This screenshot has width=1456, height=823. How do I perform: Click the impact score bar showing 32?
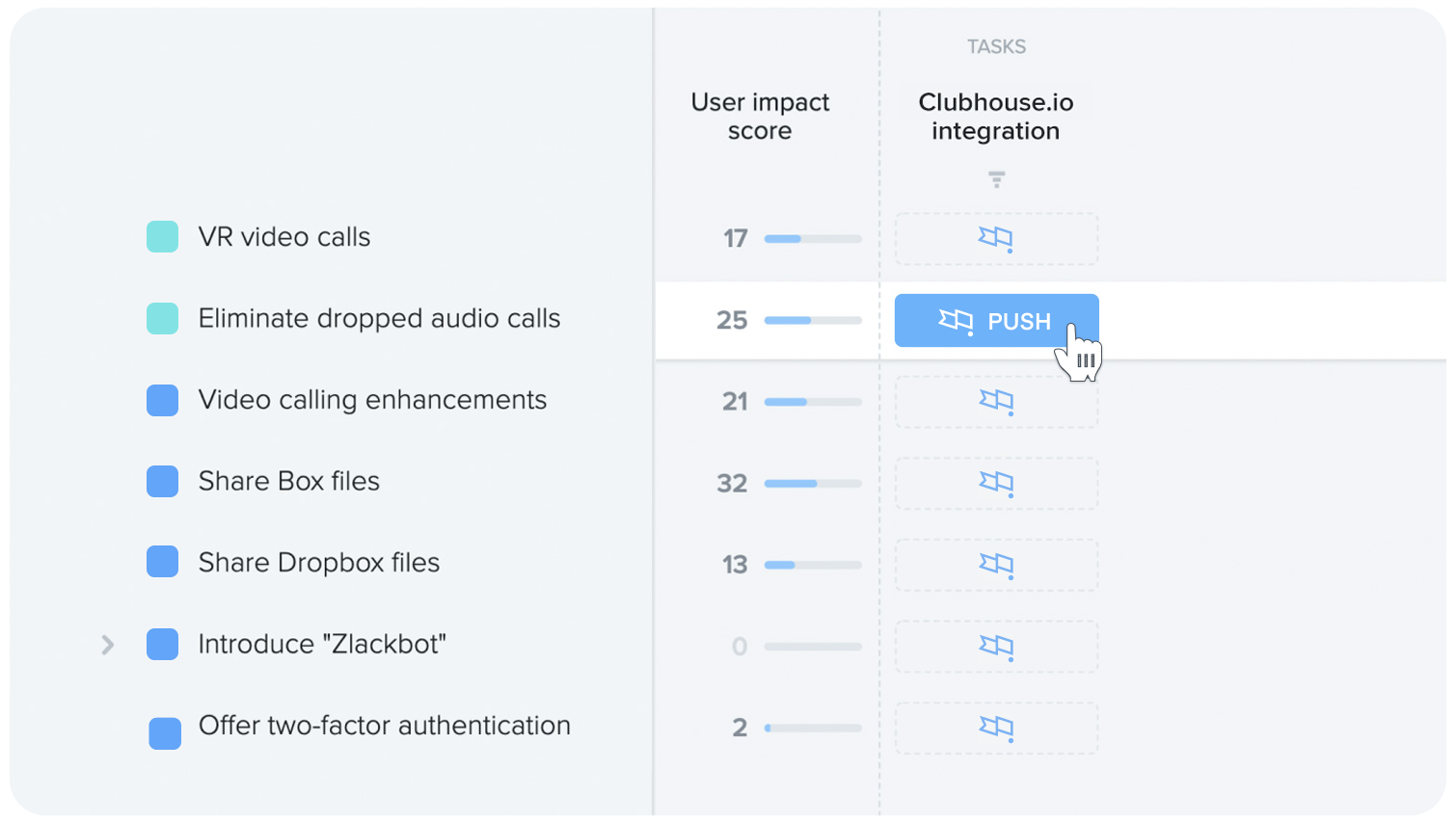coord(813,483)
